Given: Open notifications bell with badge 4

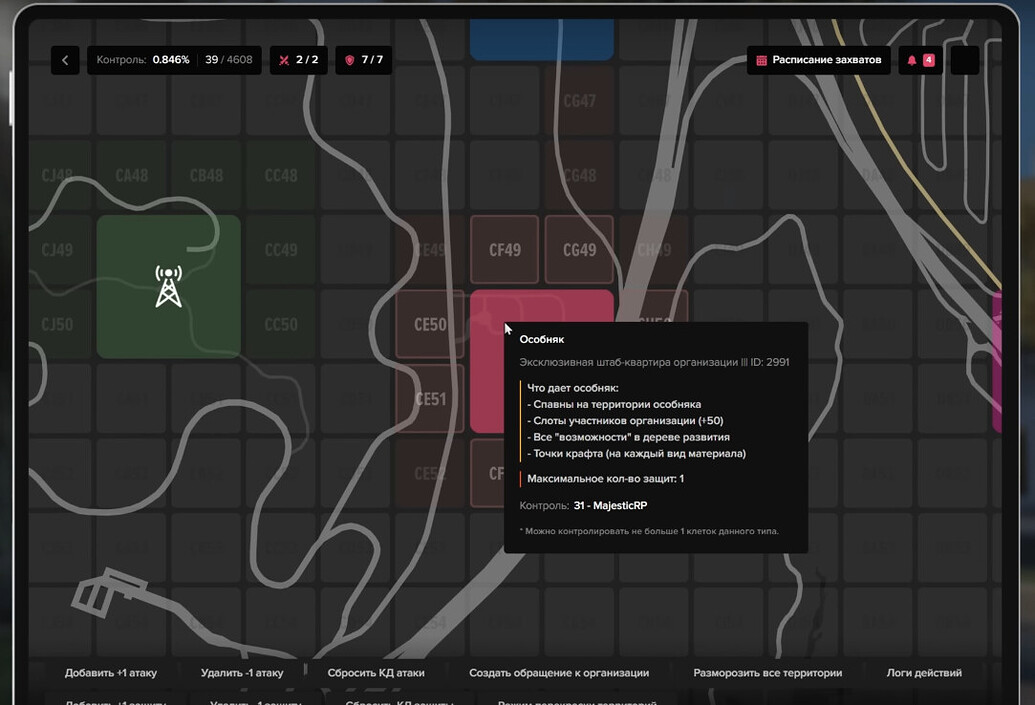Looking at the screenshot, I should 920,60.
